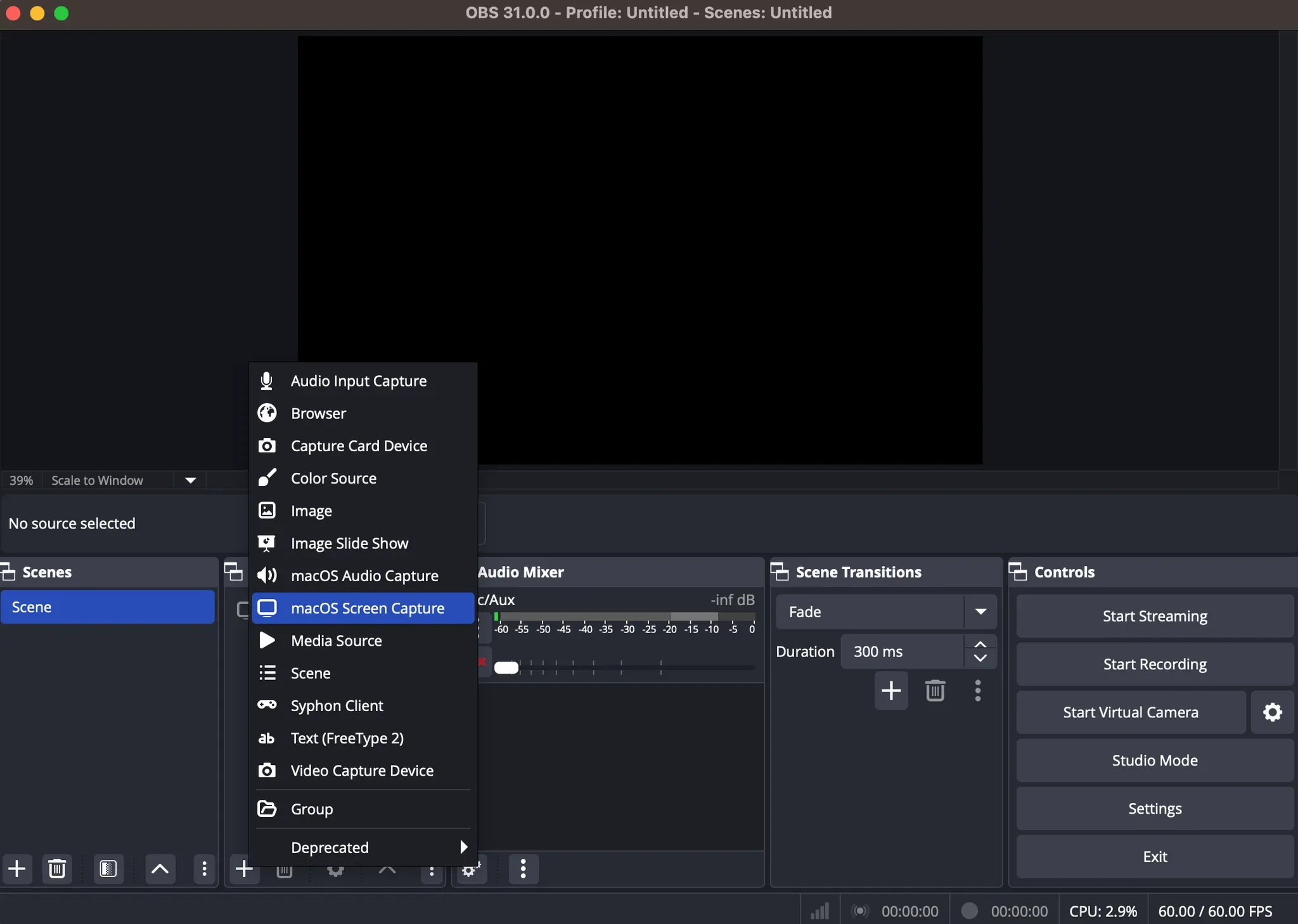Select Syphon Client source

(363, 705)
